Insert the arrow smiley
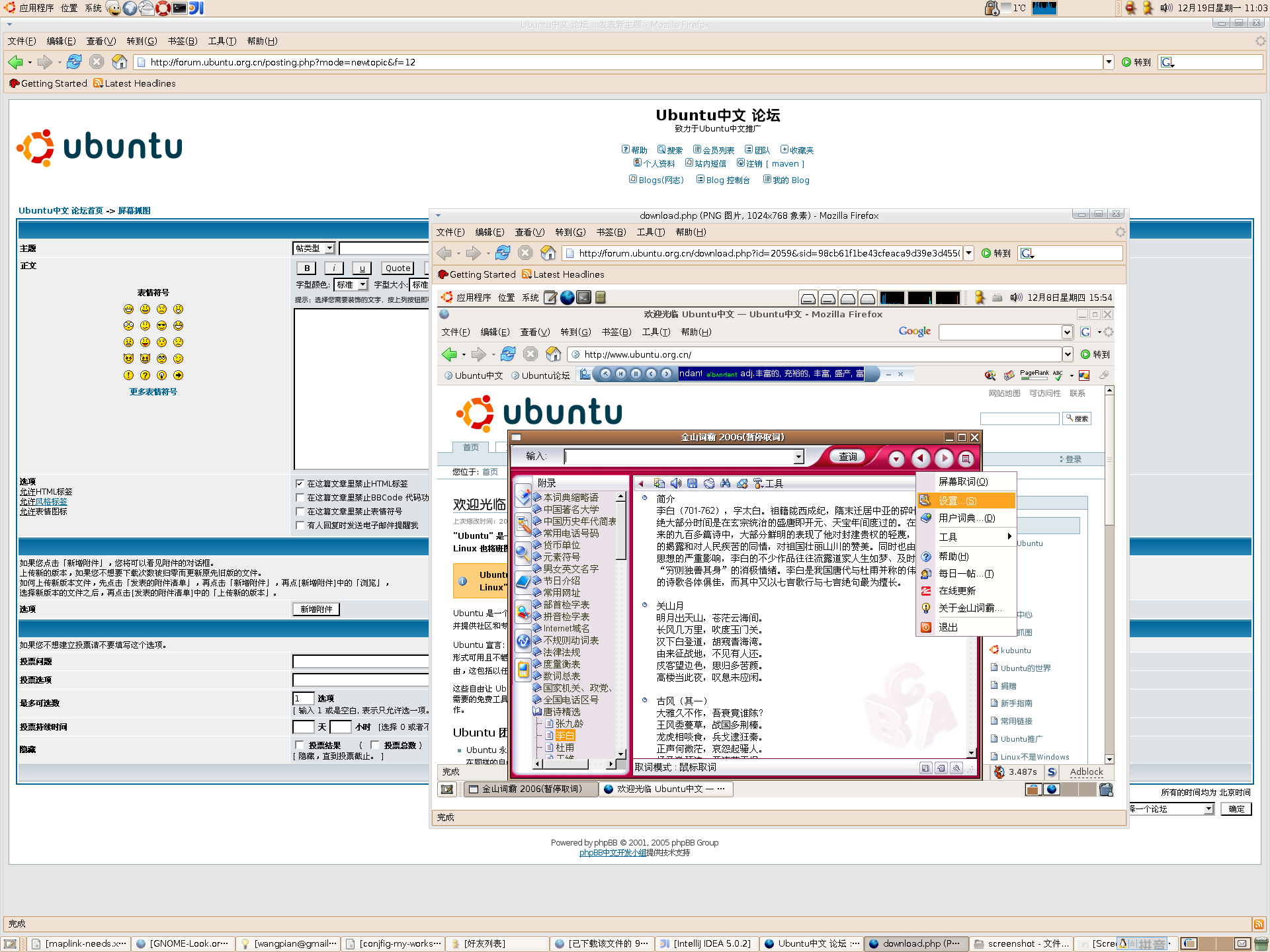 tap(178, 376)
